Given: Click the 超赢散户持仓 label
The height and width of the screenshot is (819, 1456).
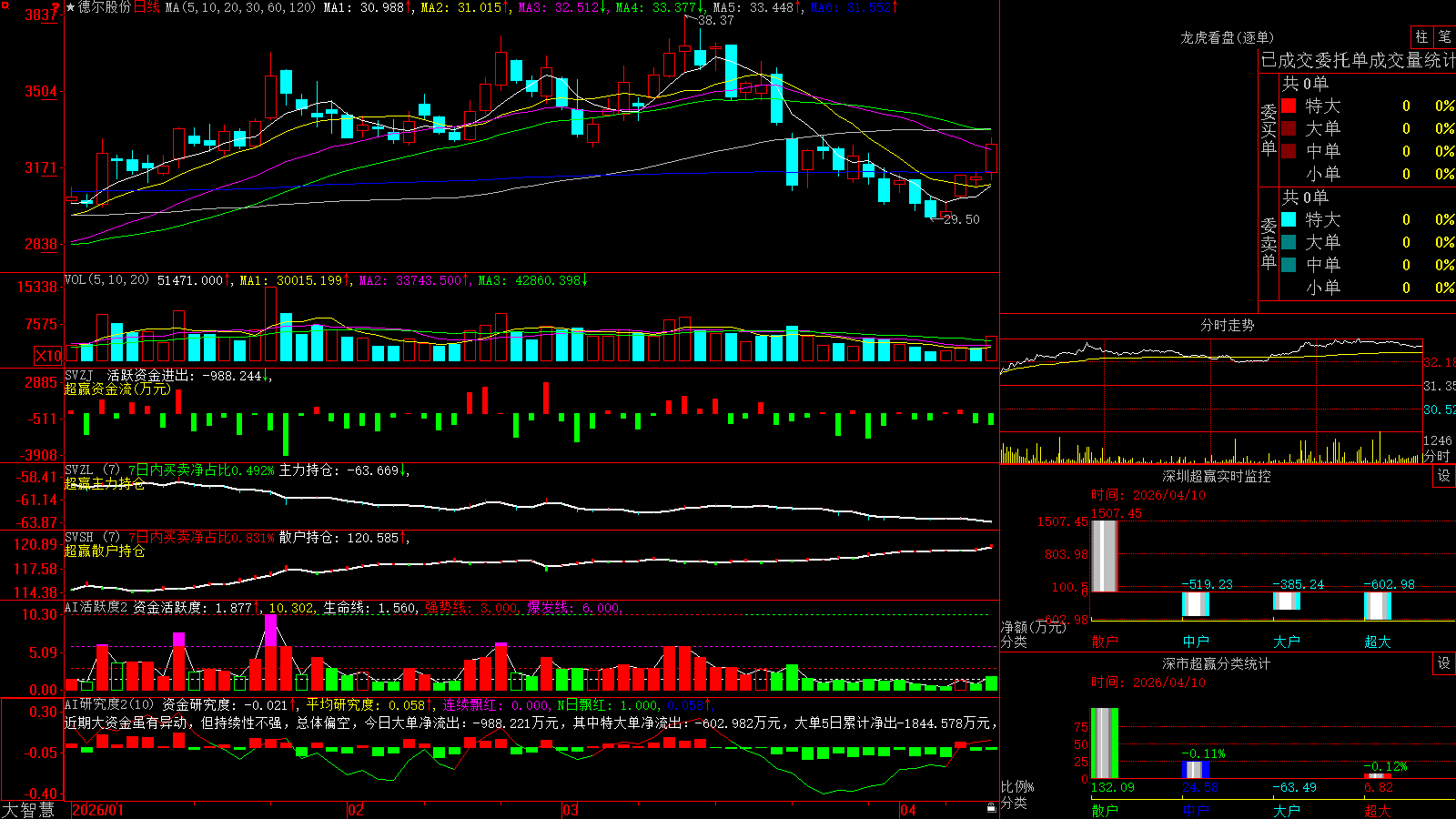Looking at the screenshot, I should click(105, 551).
